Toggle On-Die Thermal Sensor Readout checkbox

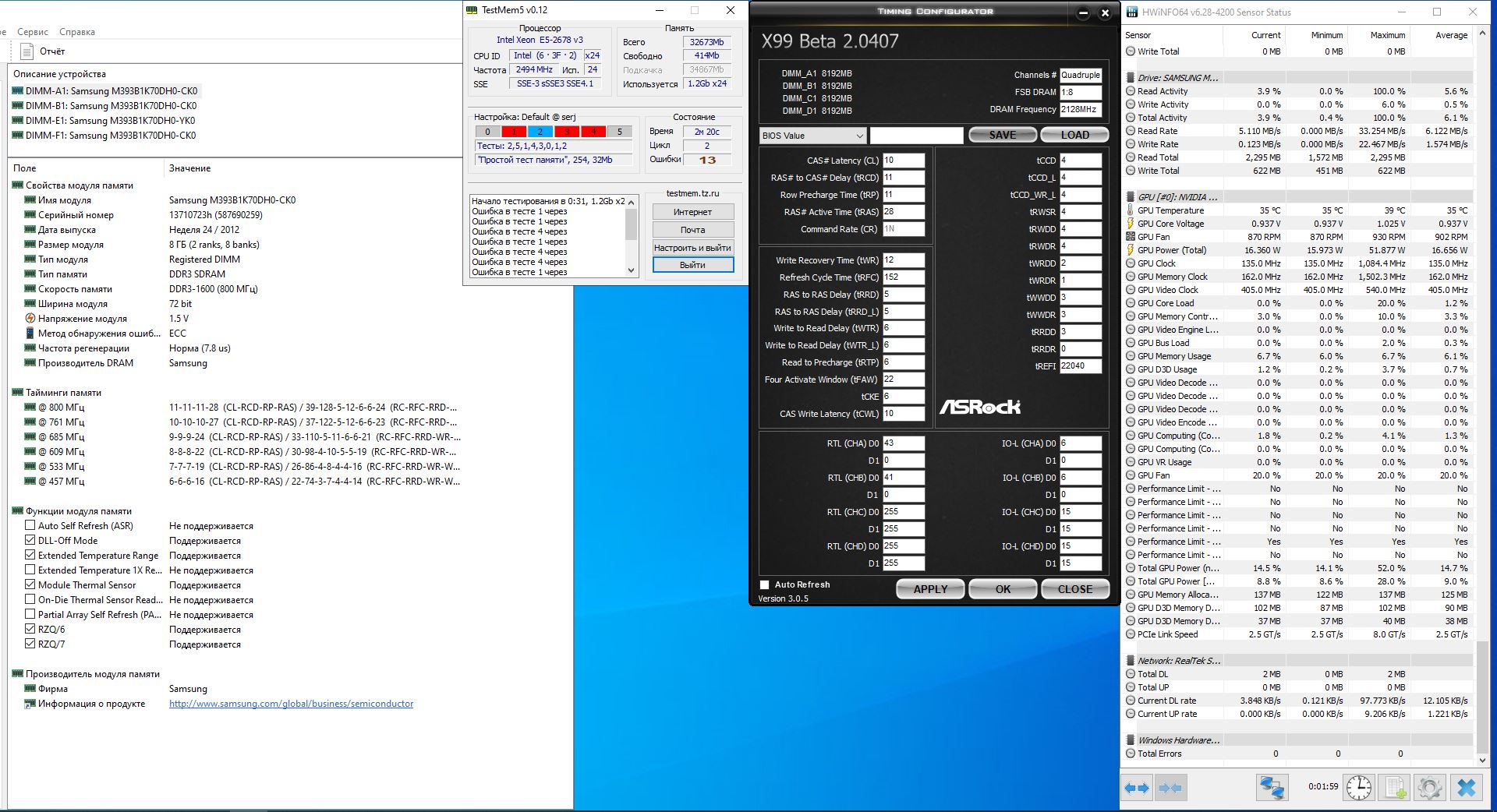coord(30,600)
